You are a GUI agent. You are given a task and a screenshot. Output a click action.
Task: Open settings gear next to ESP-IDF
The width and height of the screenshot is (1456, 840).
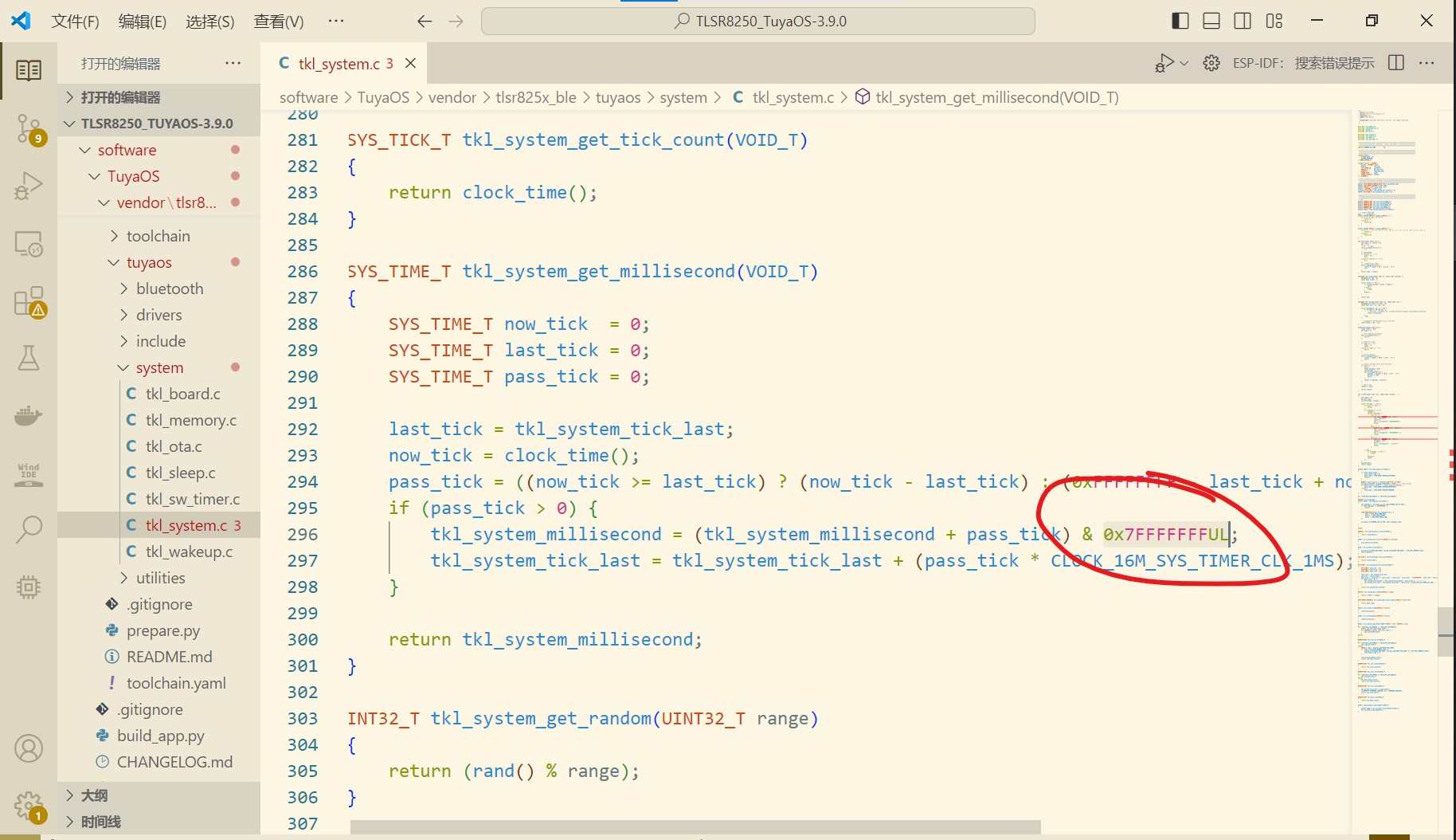1211,63
